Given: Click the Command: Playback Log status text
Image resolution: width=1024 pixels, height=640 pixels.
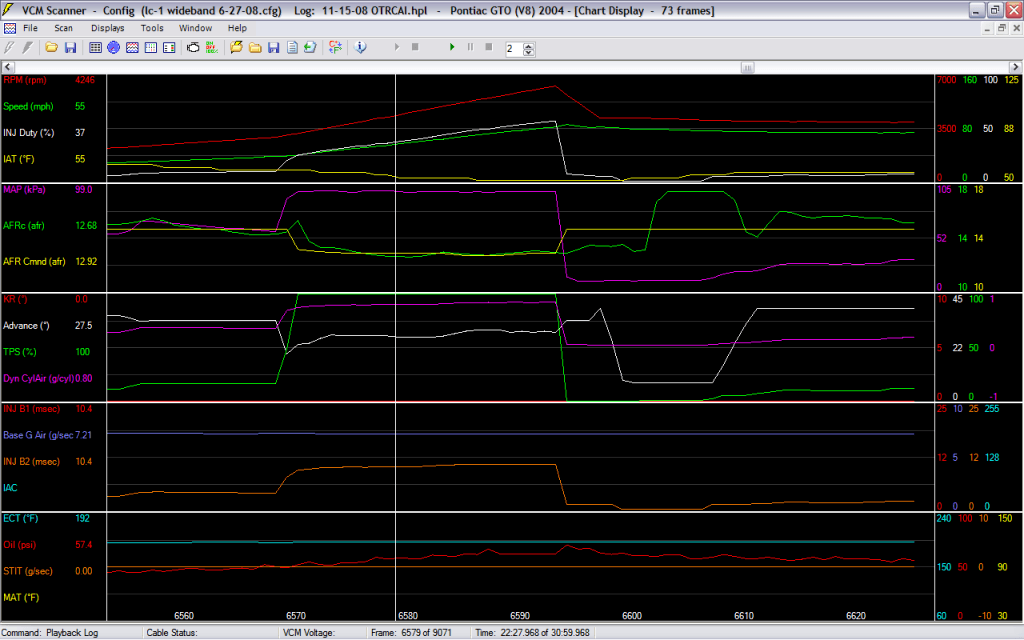Looking at the screenshot, I should tap(50, 633).
